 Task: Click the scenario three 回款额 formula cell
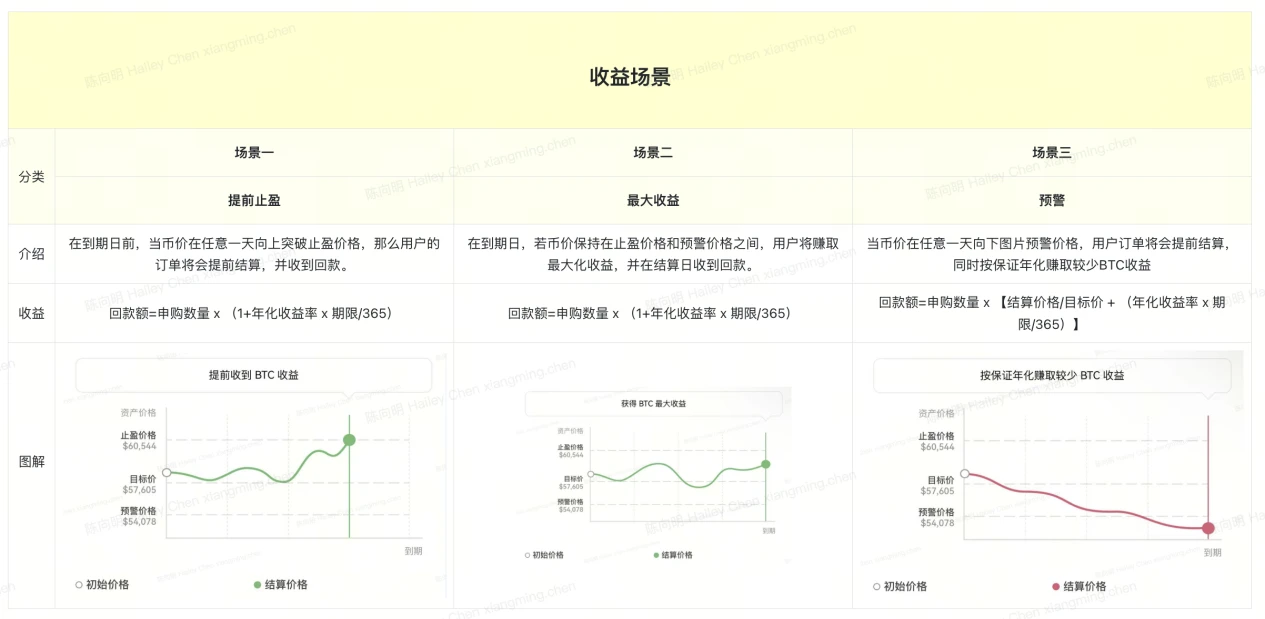1052,313
